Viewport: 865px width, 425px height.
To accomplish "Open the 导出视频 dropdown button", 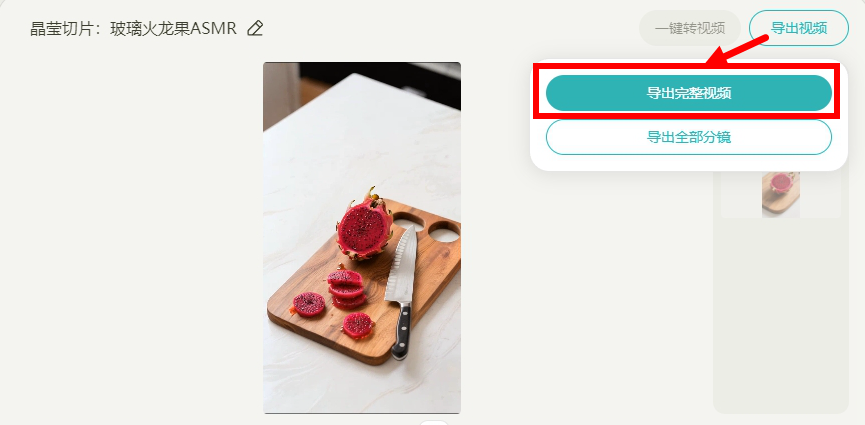I will pos(798,28).
